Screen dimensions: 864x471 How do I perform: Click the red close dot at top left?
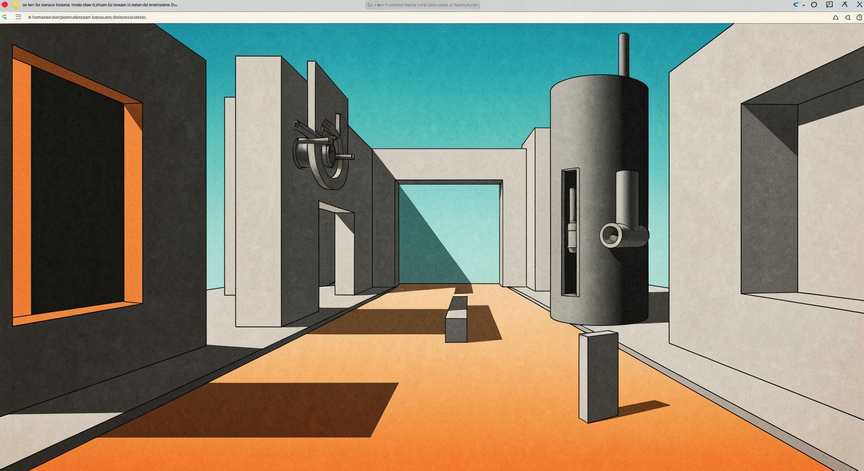[x=4, y=4]
